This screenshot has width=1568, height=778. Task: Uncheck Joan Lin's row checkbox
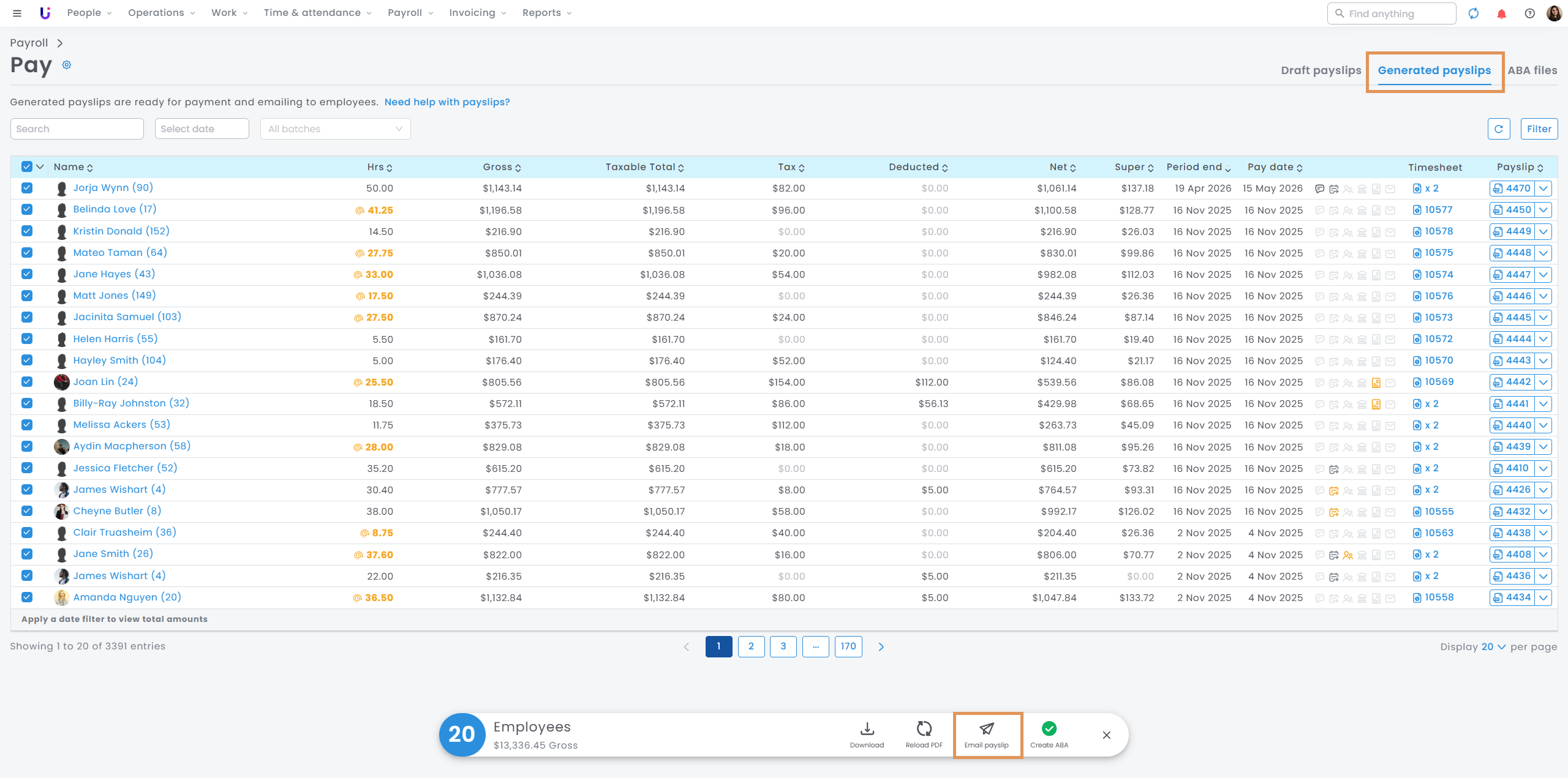click(x=27, y=382)
